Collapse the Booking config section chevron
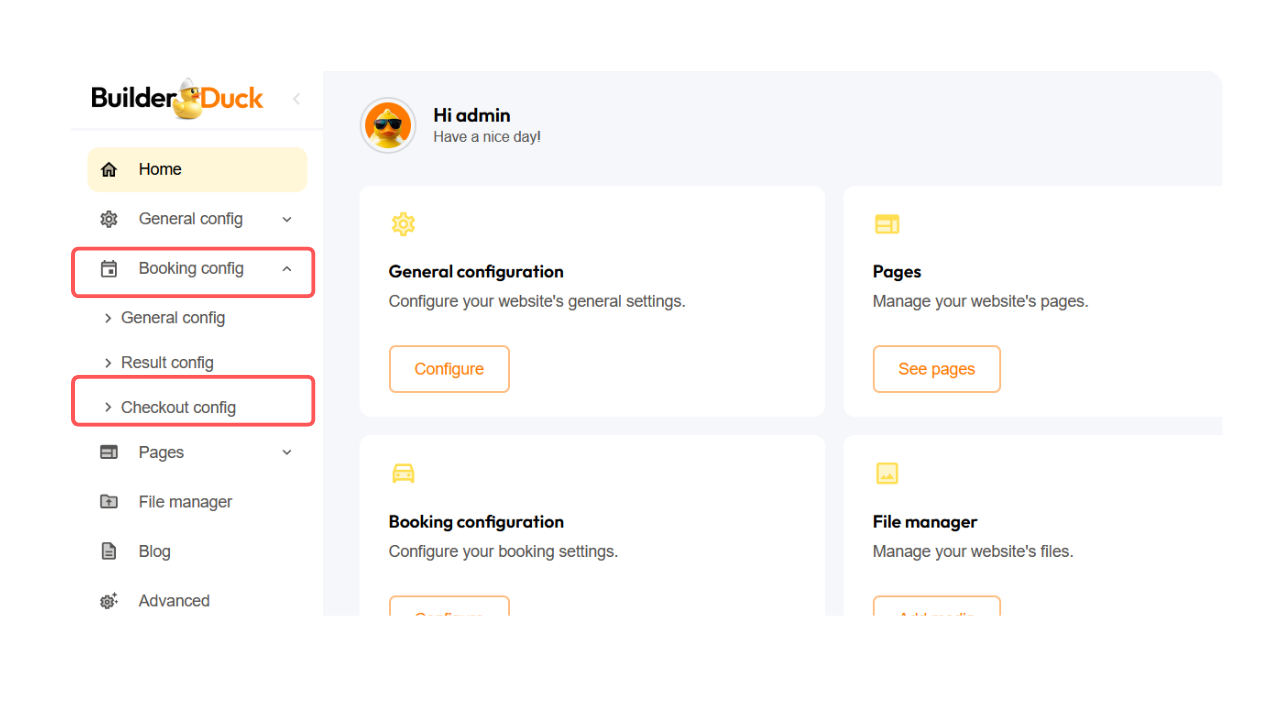This screenshot has width=1280, height=720. [287, 269]
